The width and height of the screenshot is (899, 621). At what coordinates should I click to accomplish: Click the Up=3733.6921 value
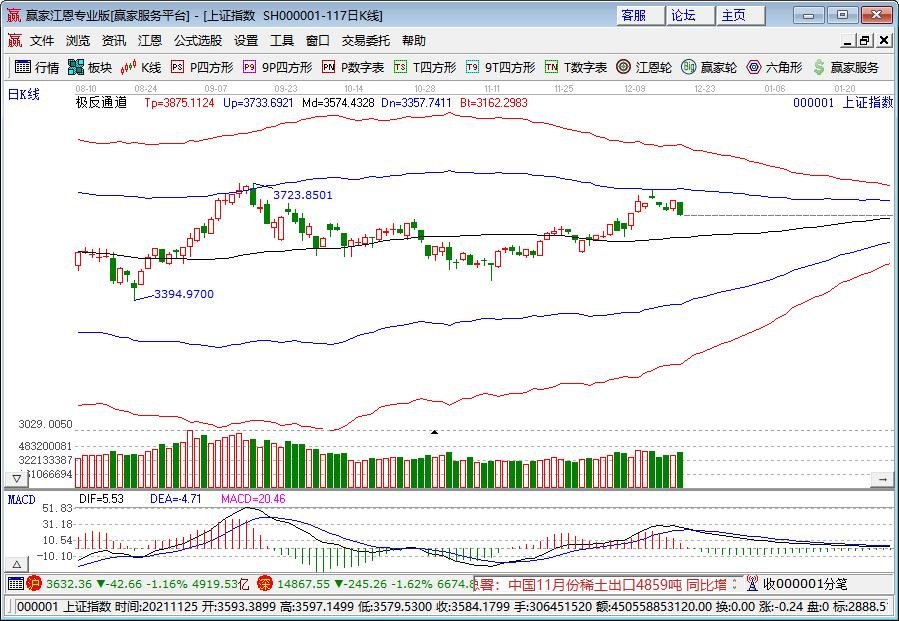(x=258, y=103)
